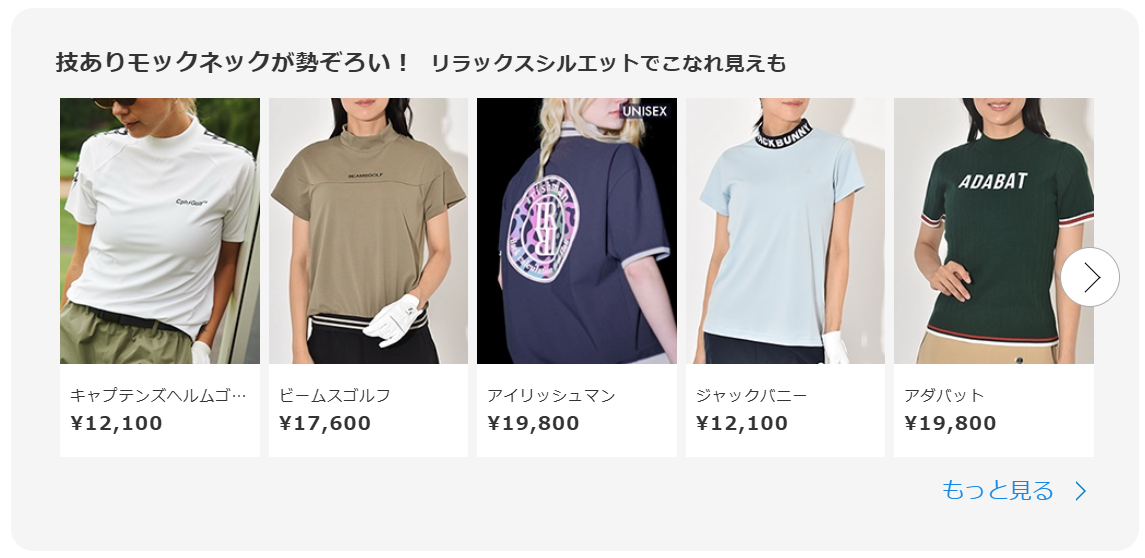Click the ¥12,100 price under キャプテンズヘルム
The width and height of the screenshot is (1145, 558).
click(116, 424)
